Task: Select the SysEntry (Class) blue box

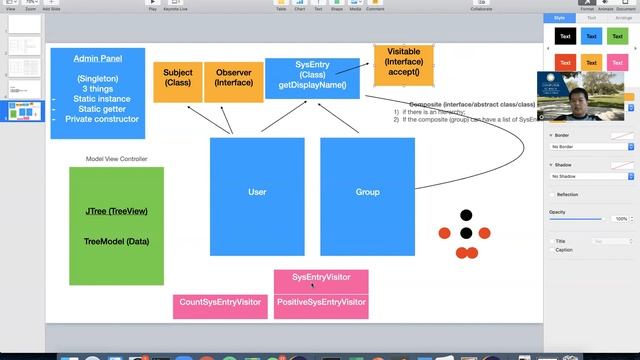Action: point(312,78)
